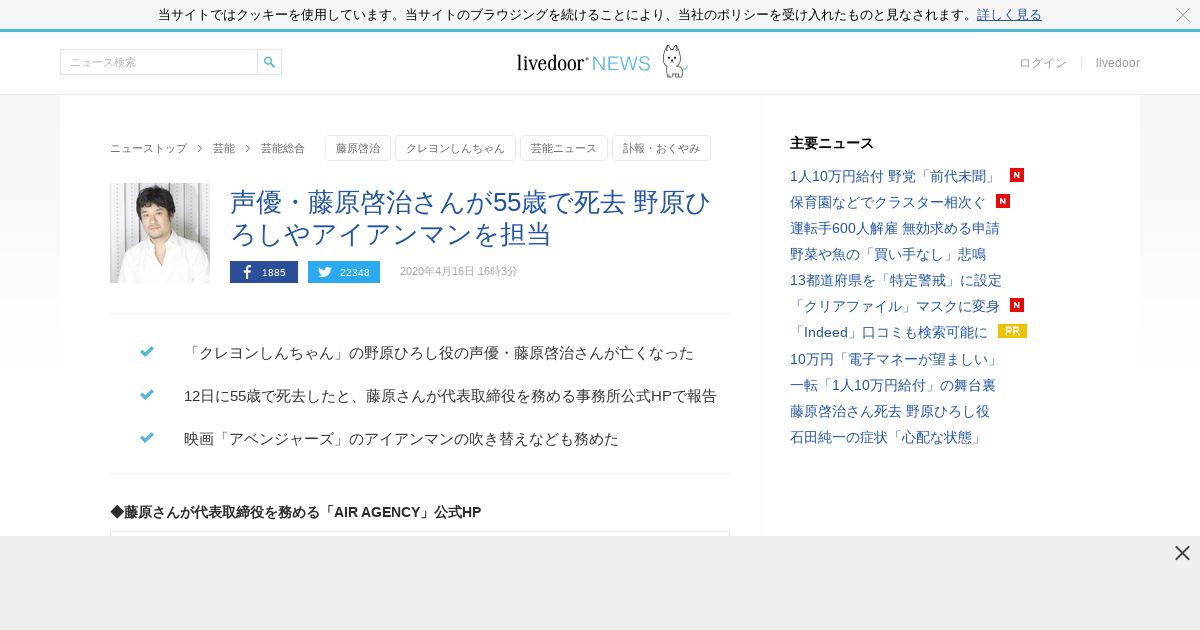The image size is (1200, 630).
Task: Click summary line about 野原ひろし役の声優
Action: coord(439,353)
